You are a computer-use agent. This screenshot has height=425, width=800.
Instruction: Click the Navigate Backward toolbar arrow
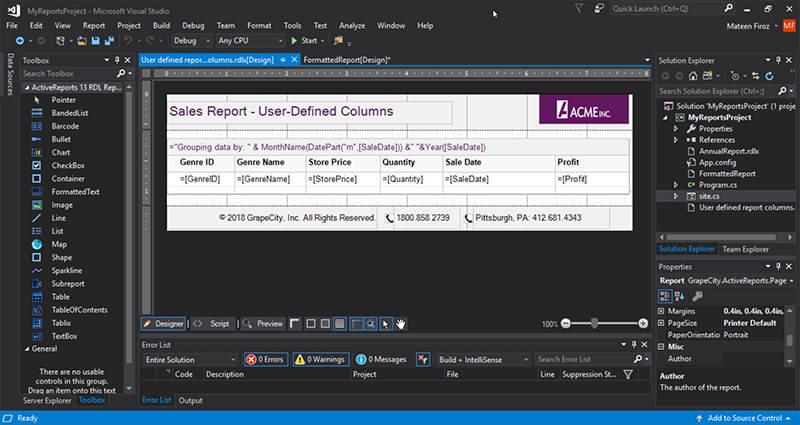20,41
